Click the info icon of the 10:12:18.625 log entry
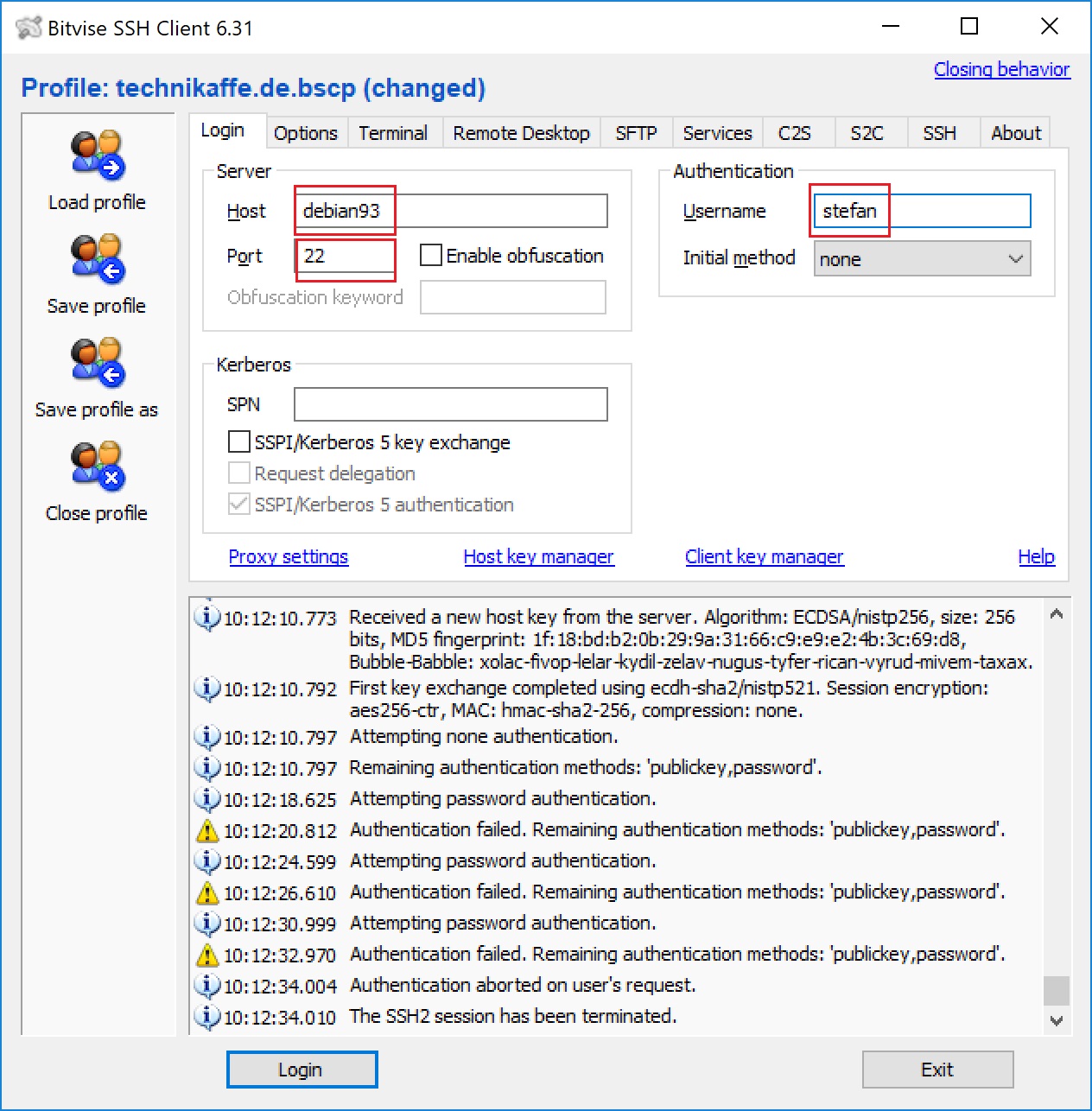Image resolution: width=1092 pixels, height=1111 pixels. pyautogui.click(x=206, y=799)
